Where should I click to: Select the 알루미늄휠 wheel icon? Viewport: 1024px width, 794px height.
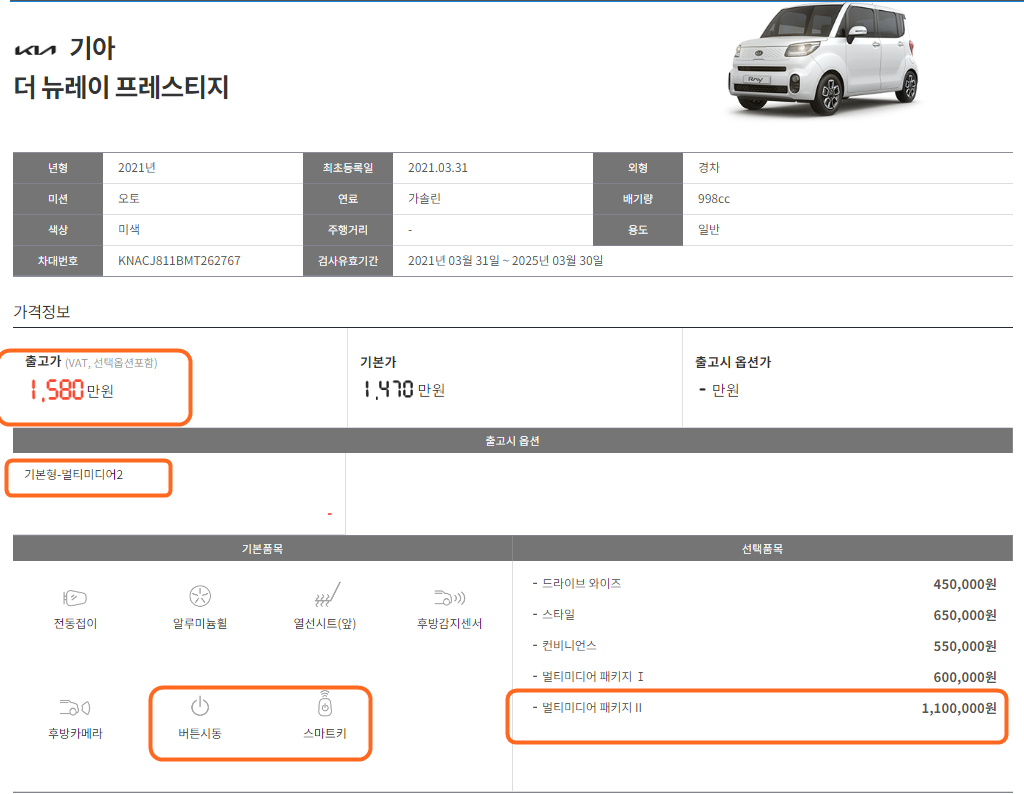point(200,596)
